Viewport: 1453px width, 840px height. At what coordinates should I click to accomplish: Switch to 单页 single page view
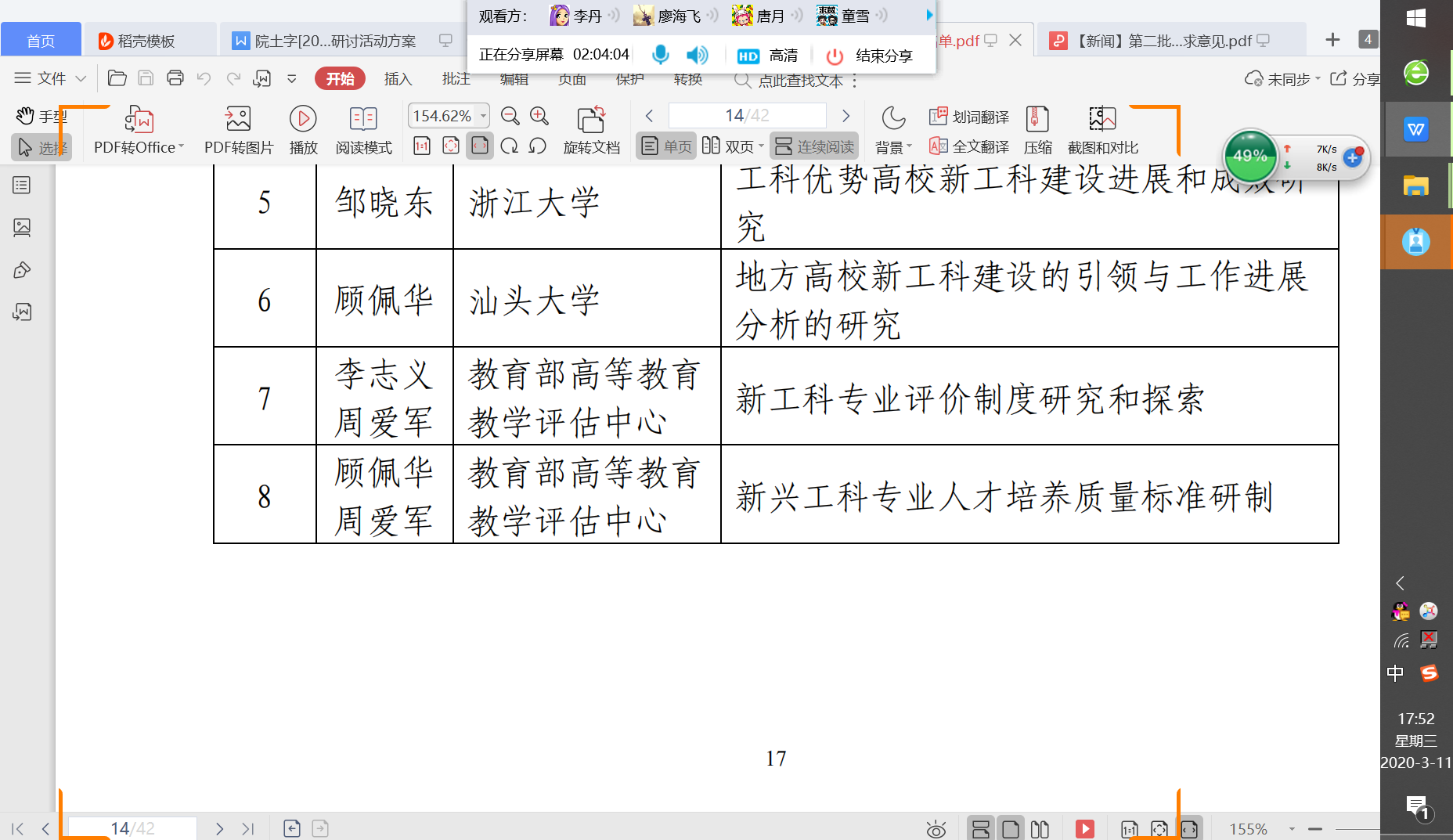point(667,146)
